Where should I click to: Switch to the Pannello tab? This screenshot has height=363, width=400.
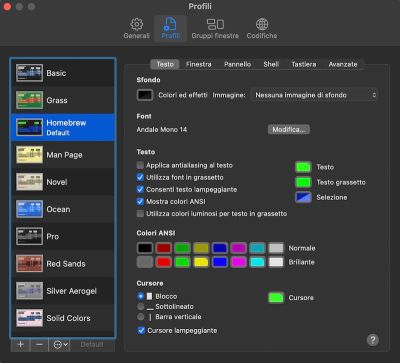237,64
